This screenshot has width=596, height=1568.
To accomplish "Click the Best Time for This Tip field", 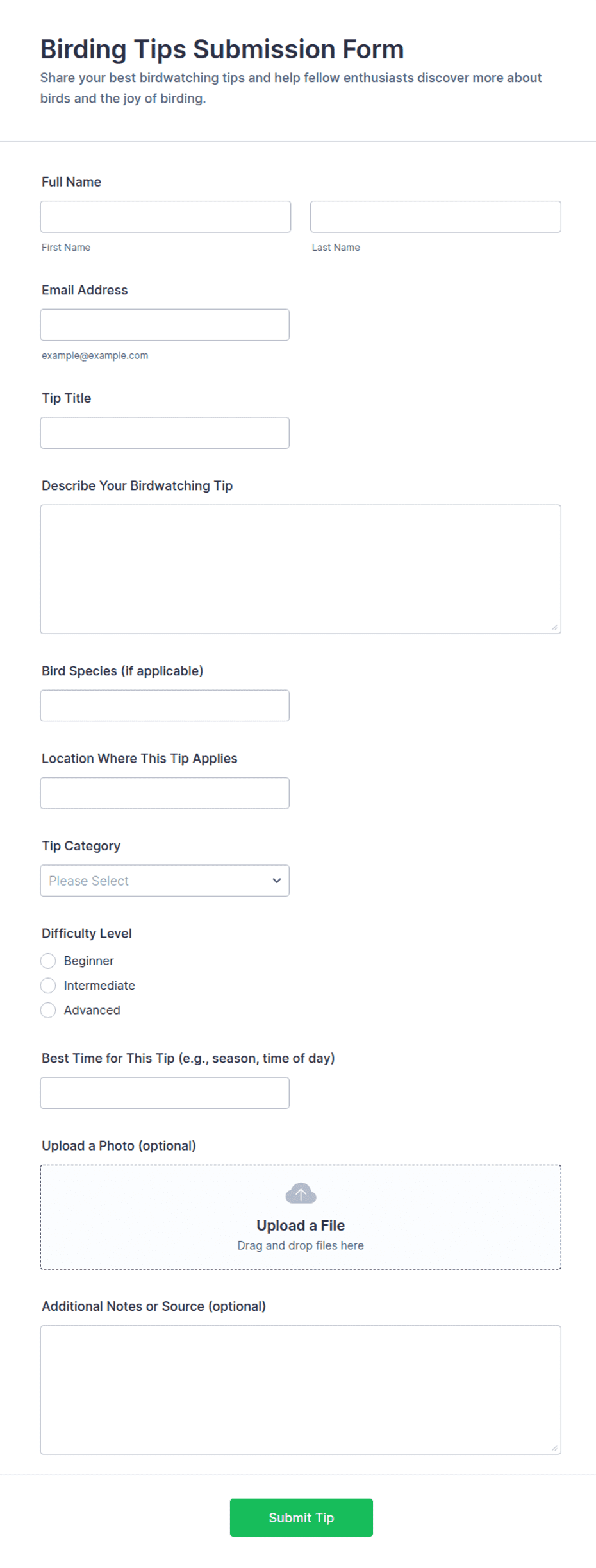I will pos(165,1093).
